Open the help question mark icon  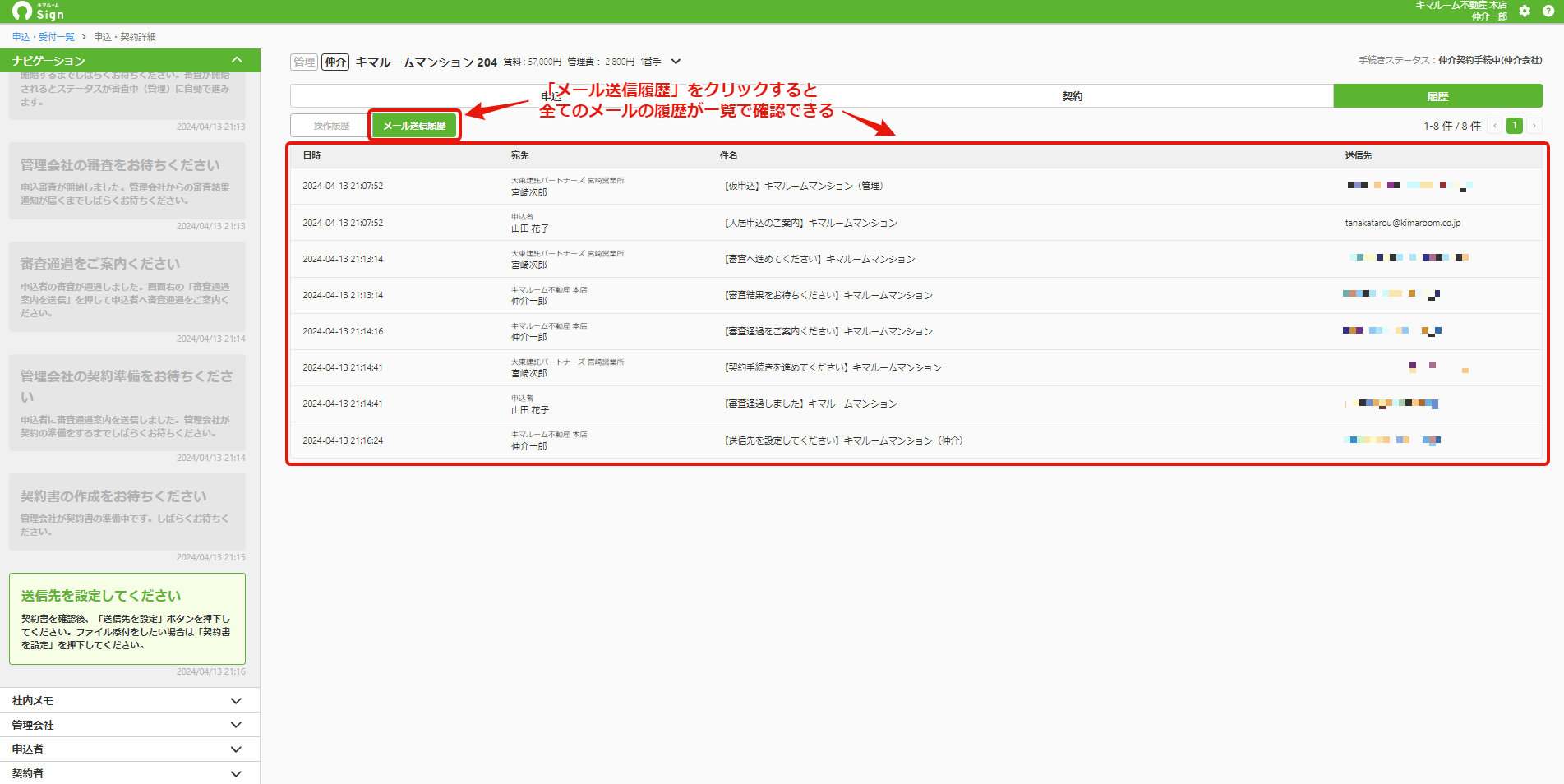pyautogui.click(x=1548, y=11)
